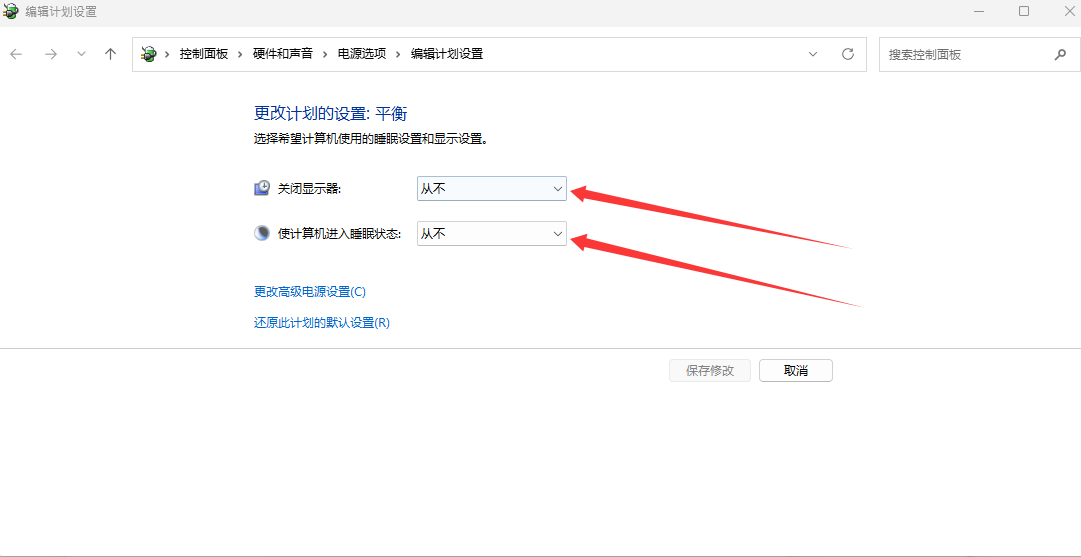Click the search magnifier icon

1060,54
